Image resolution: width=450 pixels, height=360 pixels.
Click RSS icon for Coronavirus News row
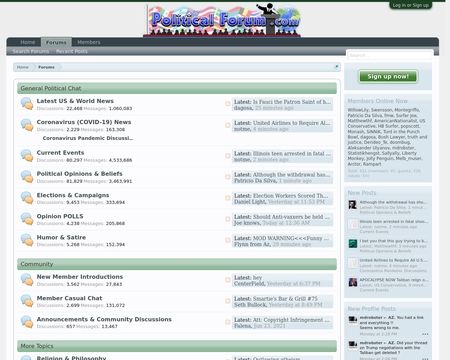coord(228,125)
